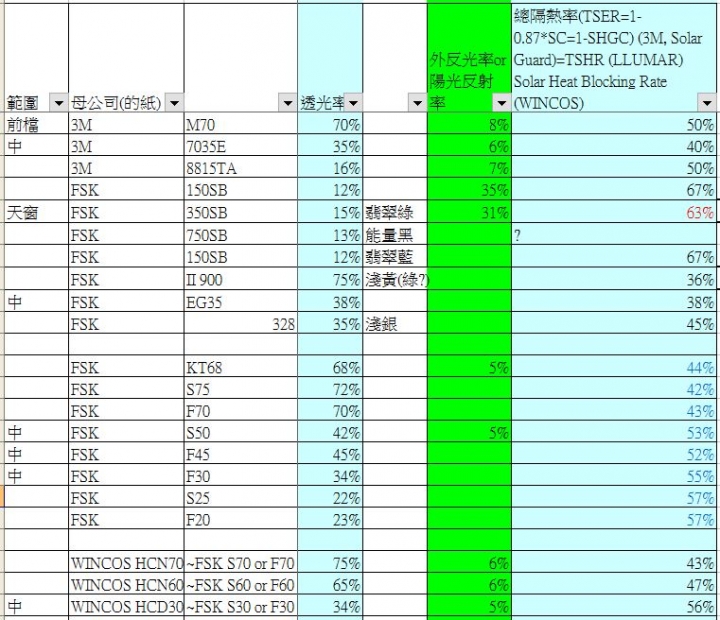Select the cell Ⅱ 900
This screenshot has width=720, height=620.
point(241,279)
